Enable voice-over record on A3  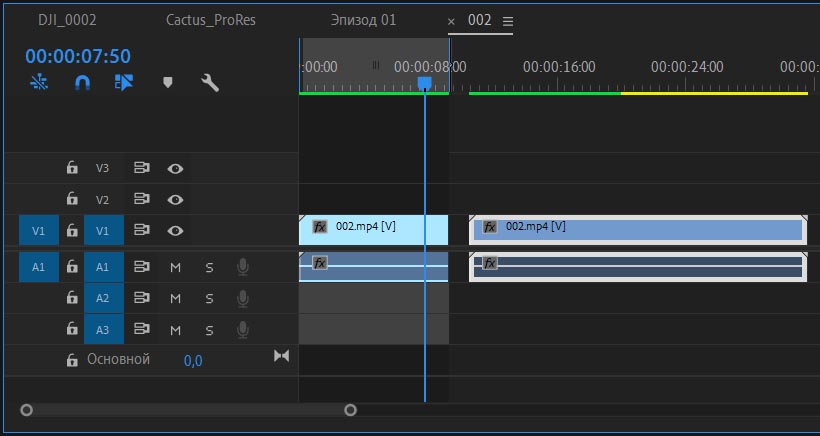242,329
